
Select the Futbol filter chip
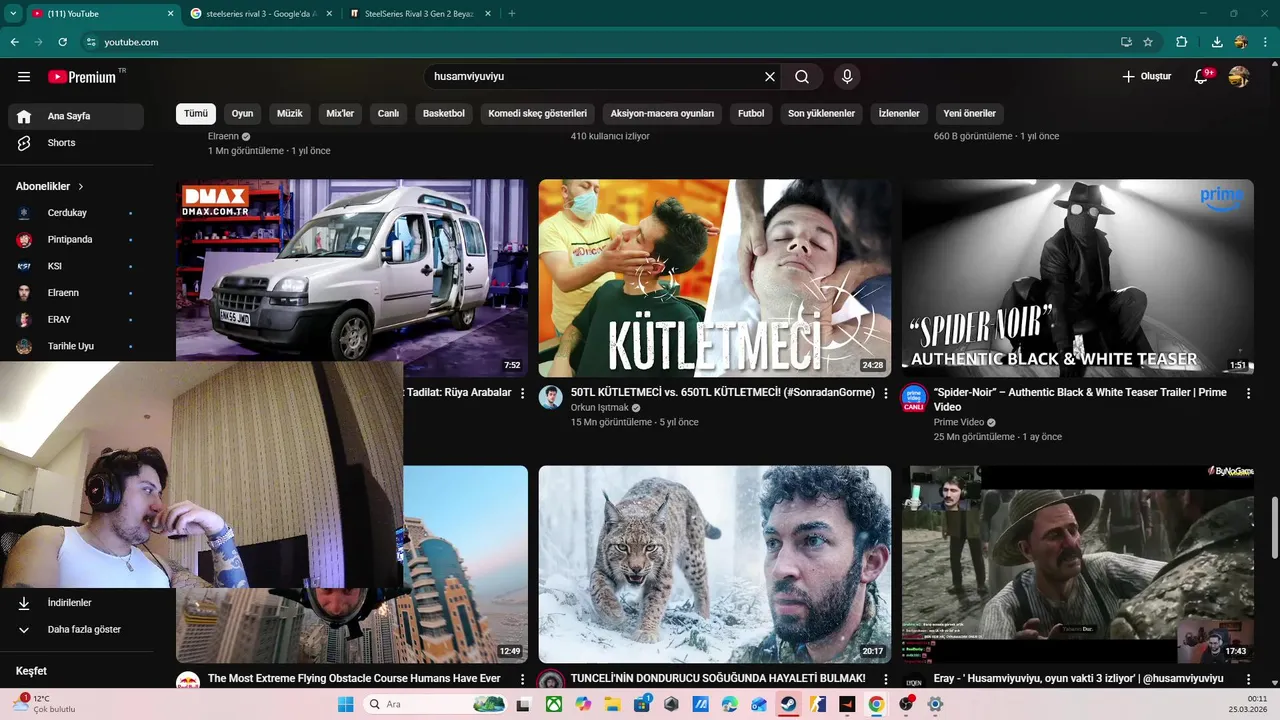pyautogui.click(x=751, y=114)
